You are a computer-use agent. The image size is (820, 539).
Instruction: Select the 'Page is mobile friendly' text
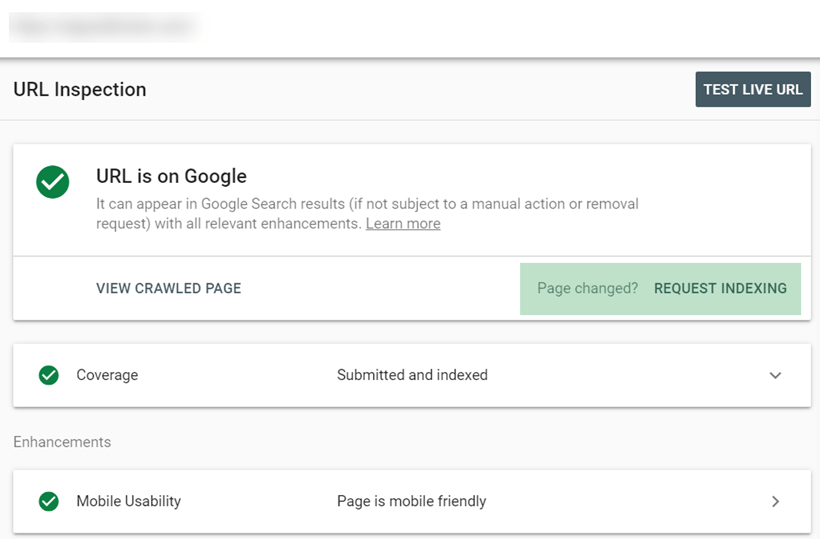pyautogui.click(x=412, y=501)
